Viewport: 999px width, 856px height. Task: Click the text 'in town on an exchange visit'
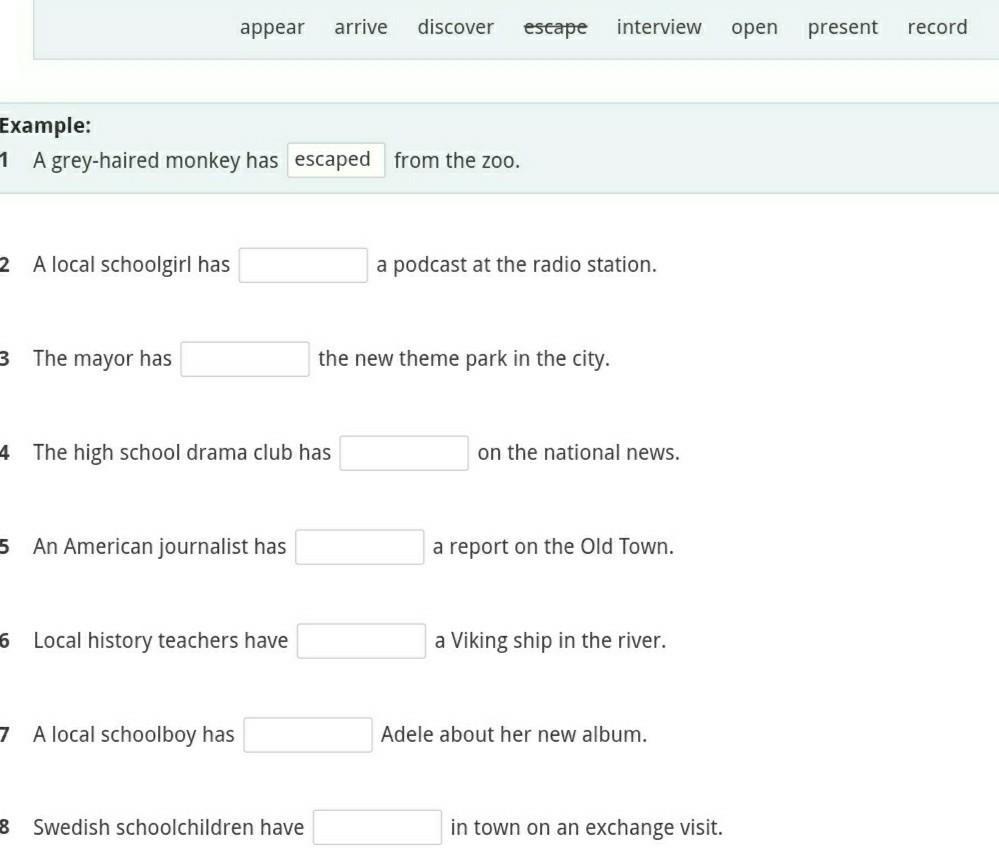(x=586, y=828)
